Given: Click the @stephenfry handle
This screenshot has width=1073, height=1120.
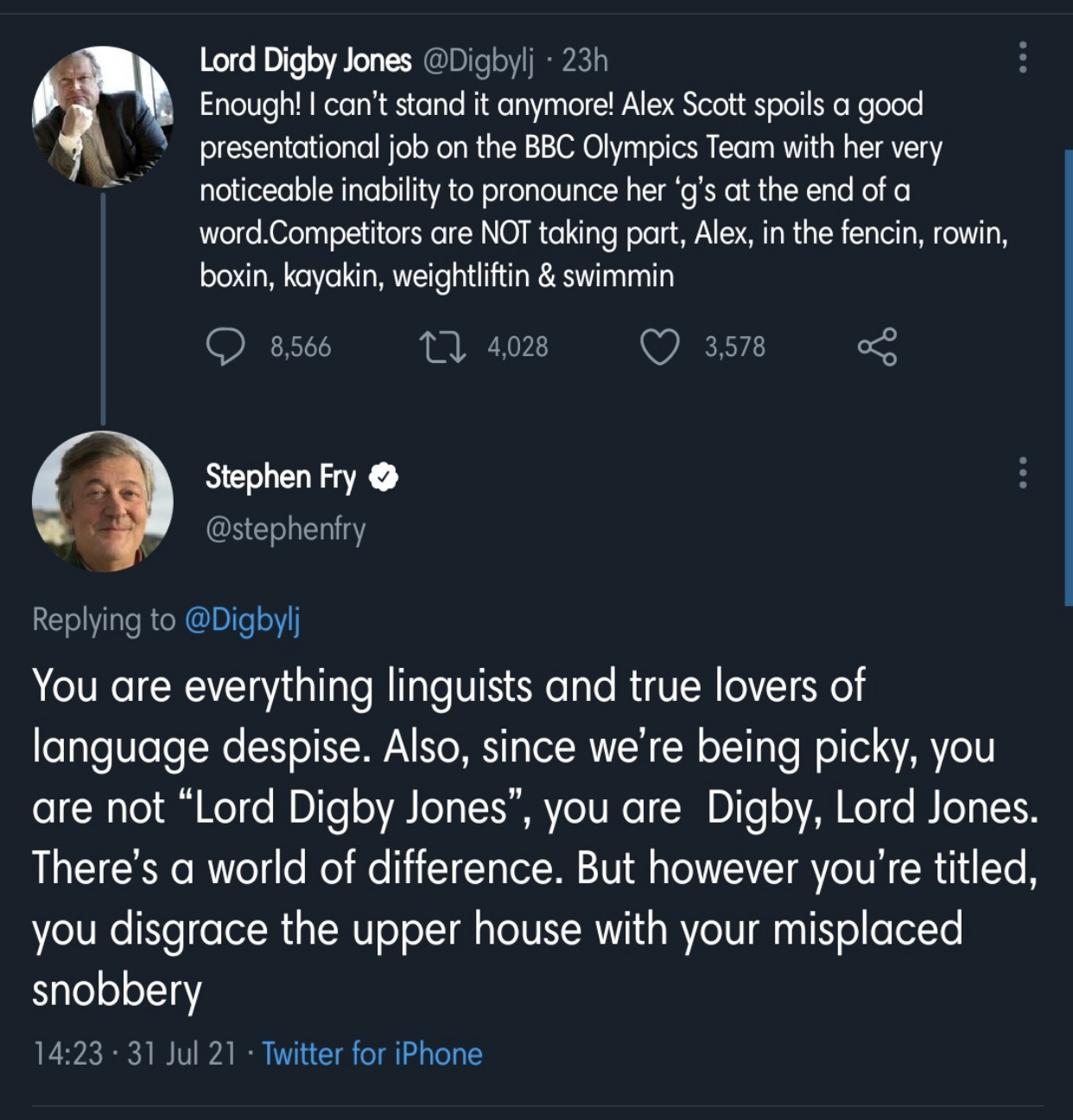Looking at the screenshot, I should click(x=286, y=528).
